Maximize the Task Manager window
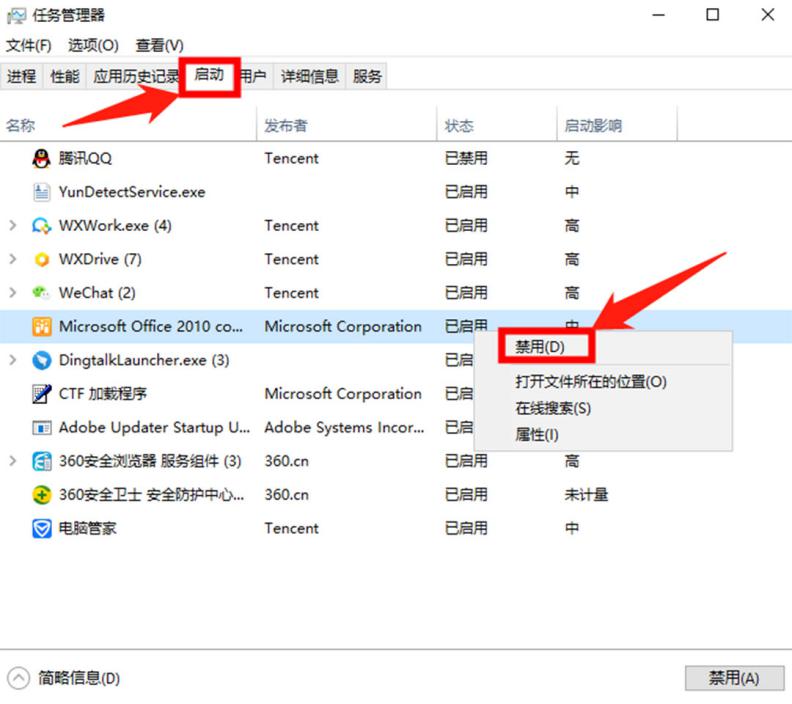792x704 pixels. point(712,15)
